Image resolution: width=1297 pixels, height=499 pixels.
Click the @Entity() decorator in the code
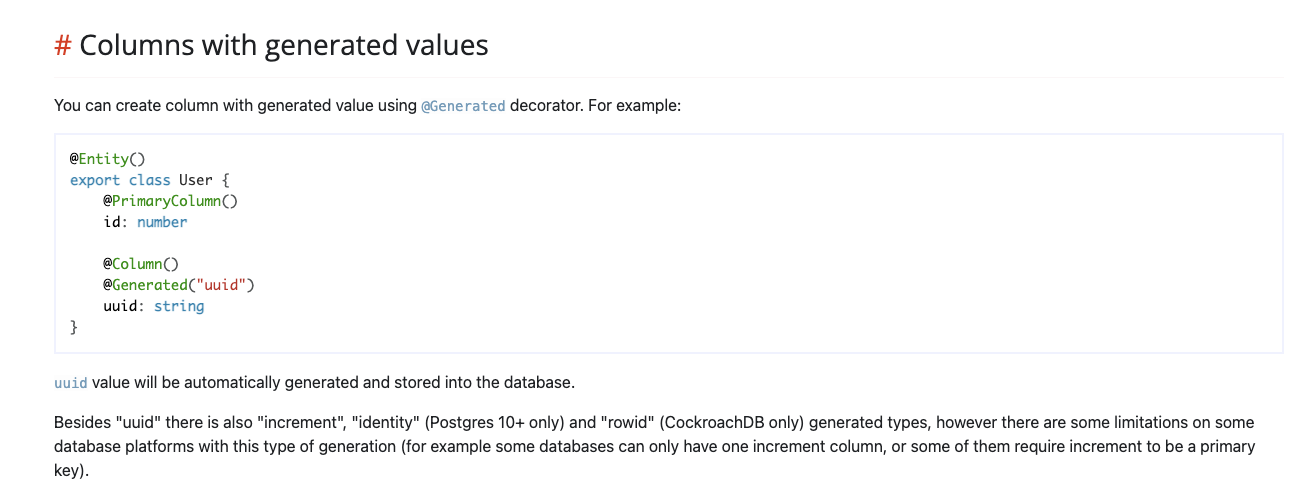108,159
